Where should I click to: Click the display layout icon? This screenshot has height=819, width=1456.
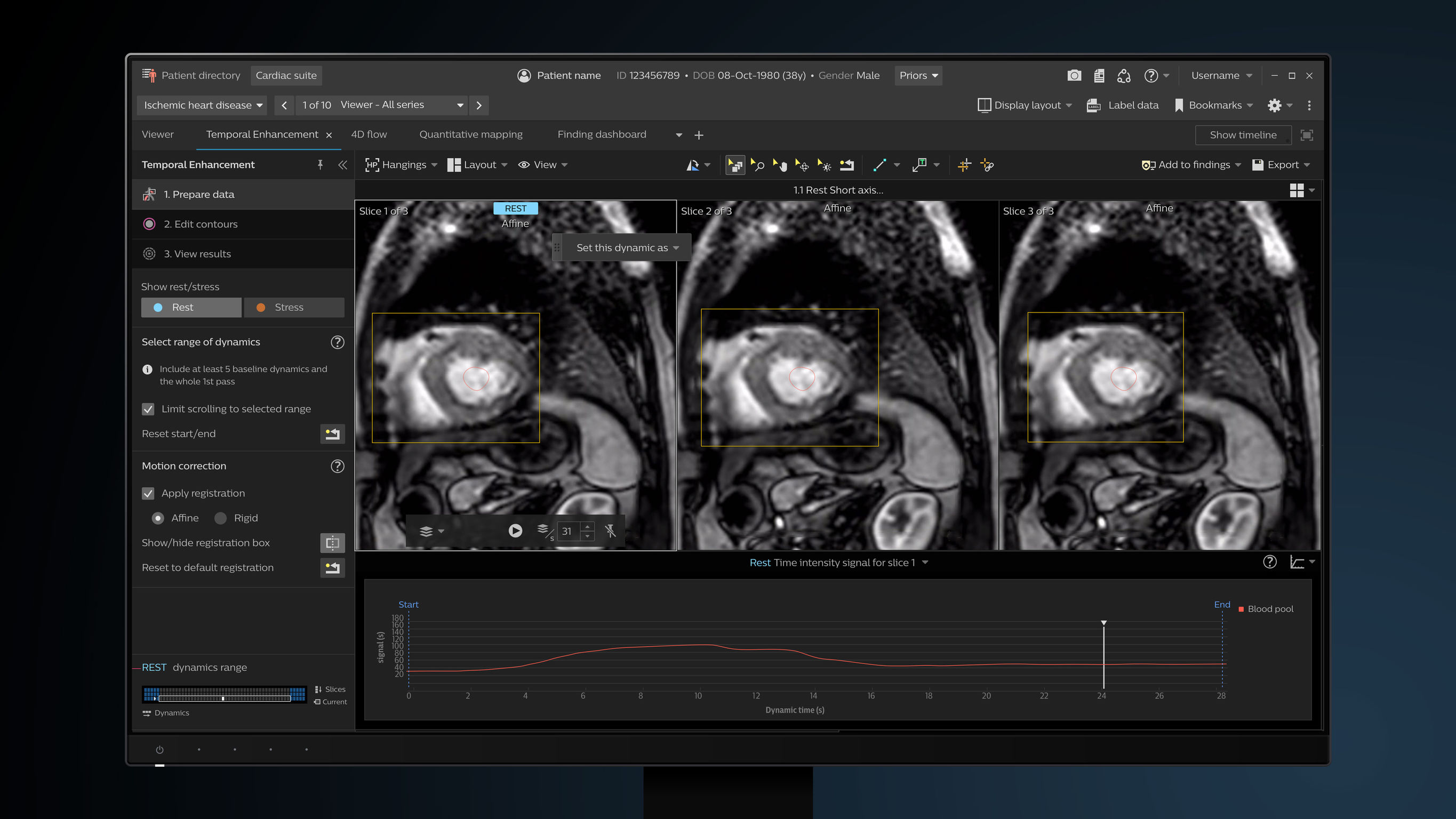coord(983,105)
